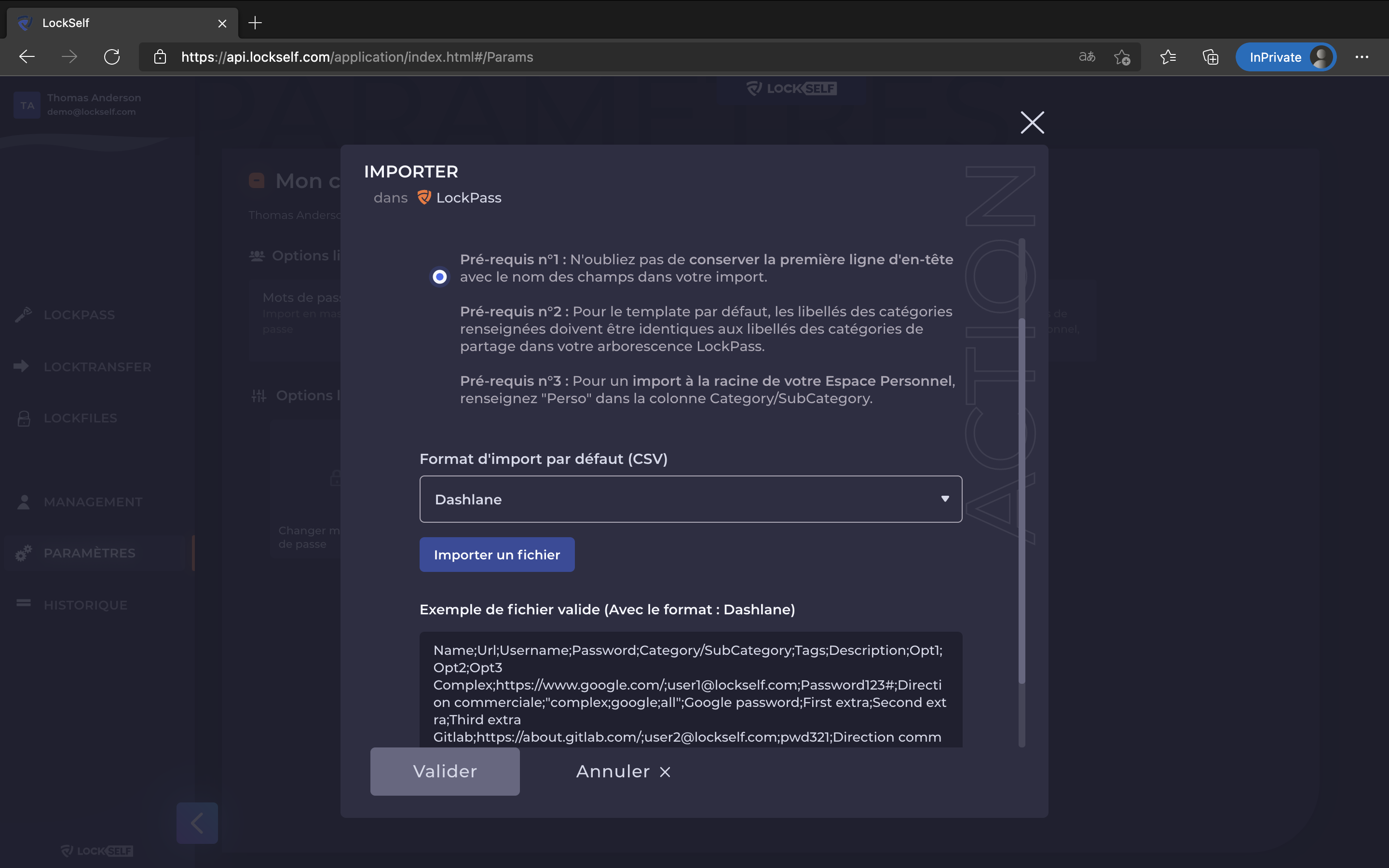Open LockTransfer in the sidebar

pyautogui.click(x=97, y=366)
